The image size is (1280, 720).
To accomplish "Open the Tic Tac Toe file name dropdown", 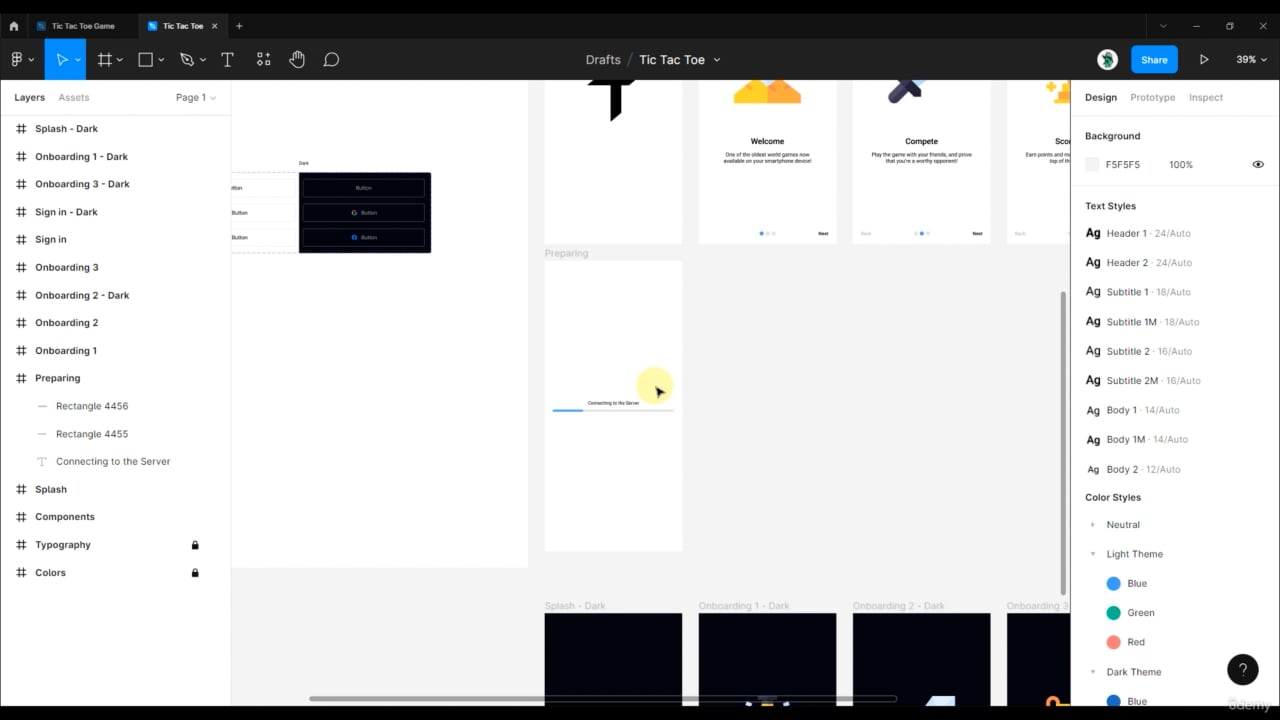I will point(717,60).
